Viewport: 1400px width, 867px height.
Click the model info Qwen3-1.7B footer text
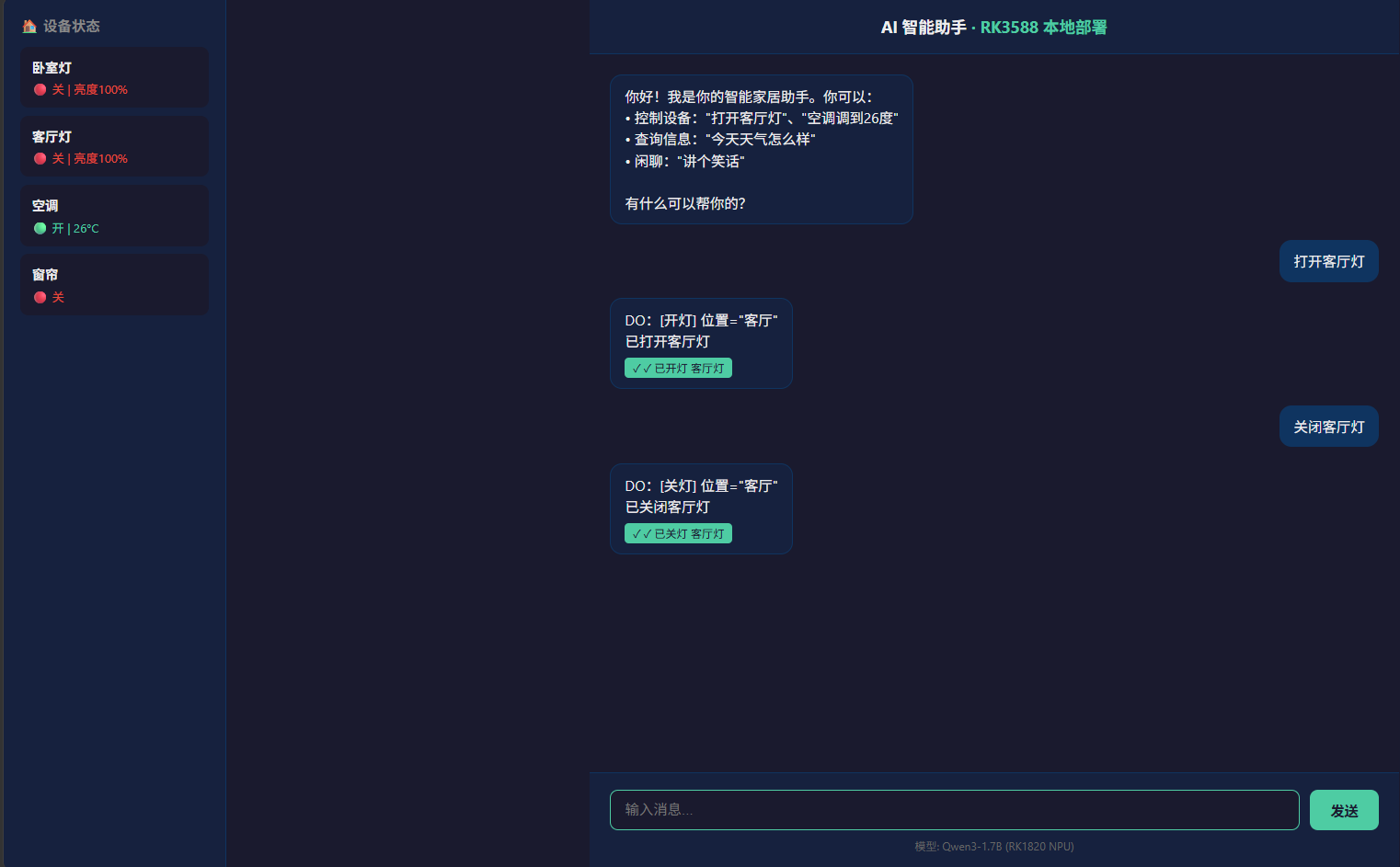994,847
